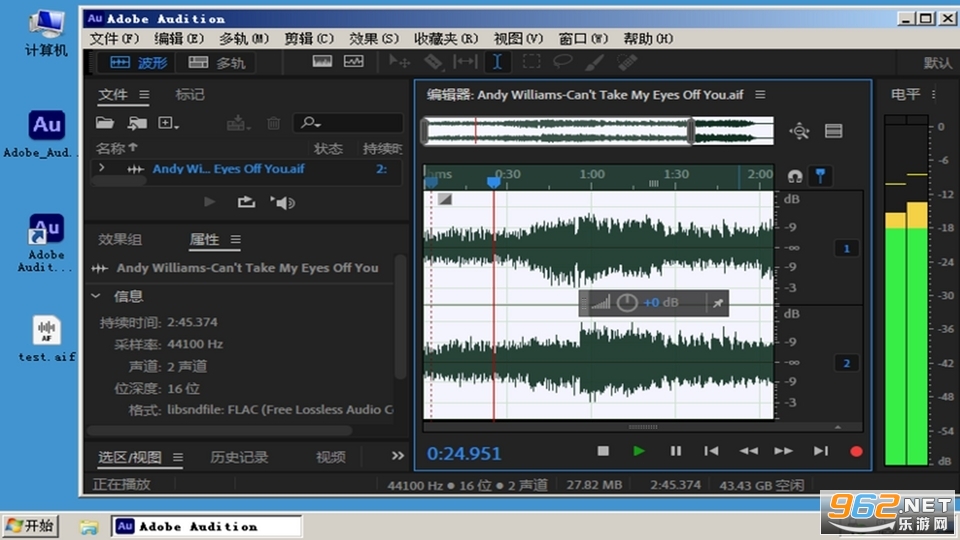
Task: Toggle channel 2 enable button
Action: (x=847, y=363)
